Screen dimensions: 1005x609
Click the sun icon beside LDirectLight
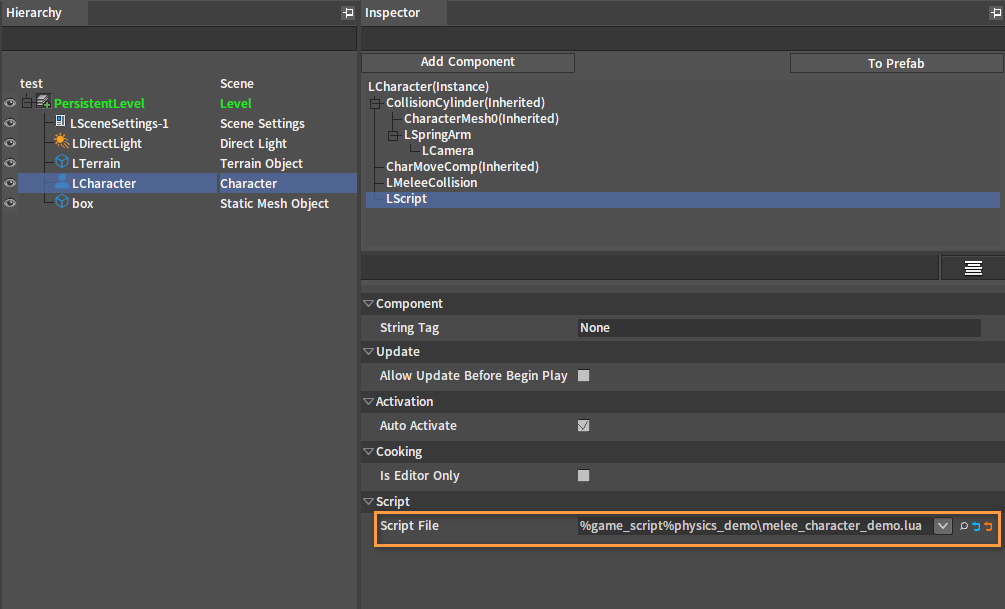[x=62, y=141]
